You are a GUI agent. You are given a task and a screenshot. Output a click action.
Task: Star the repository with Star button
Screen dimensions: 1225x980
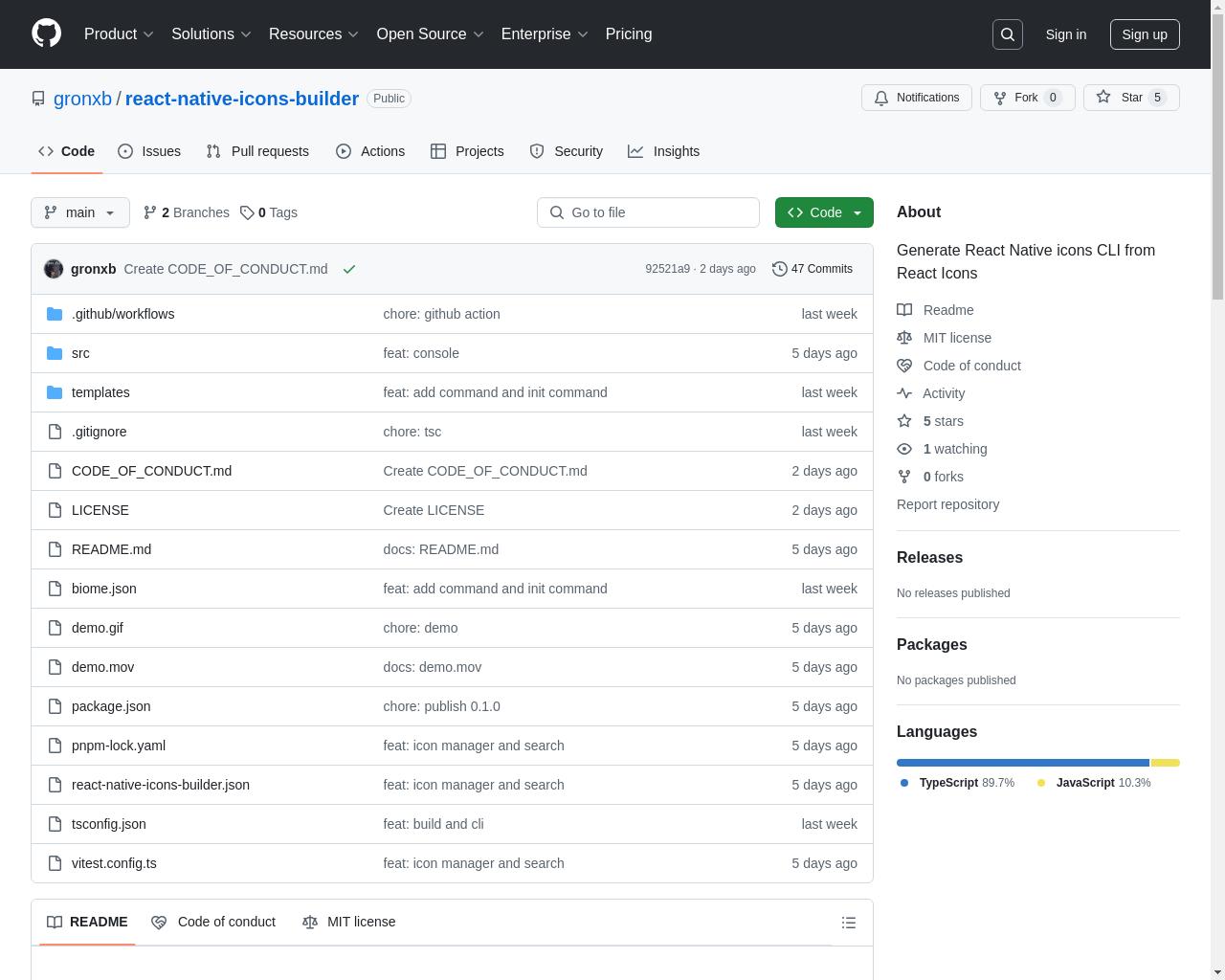(x=1131, y=98)
